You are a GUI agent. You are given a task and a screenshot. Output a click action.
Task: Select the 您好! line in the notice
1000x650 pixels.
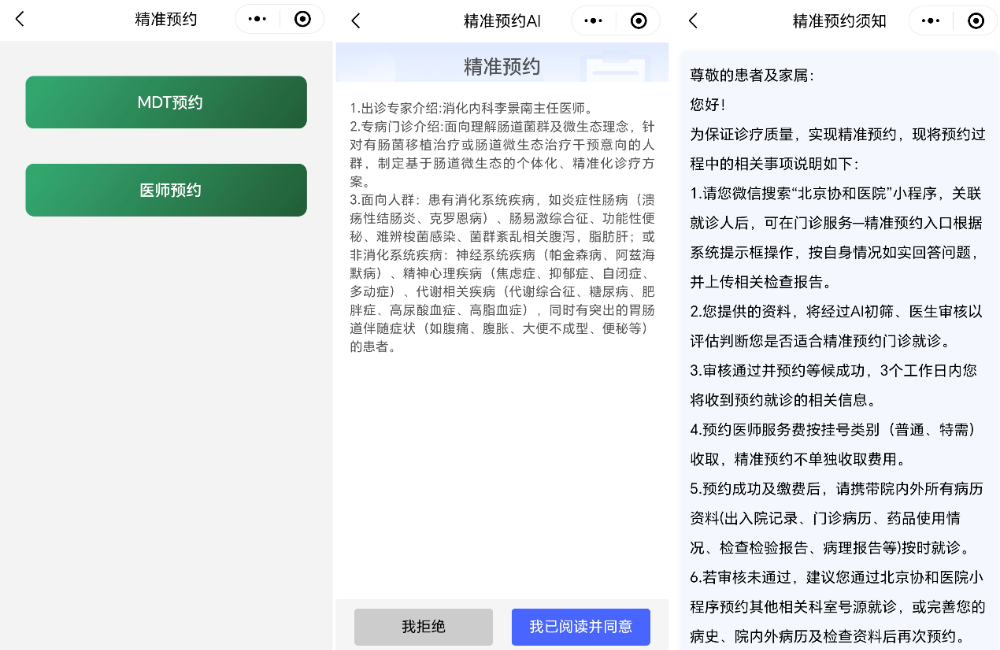[707, 105]
